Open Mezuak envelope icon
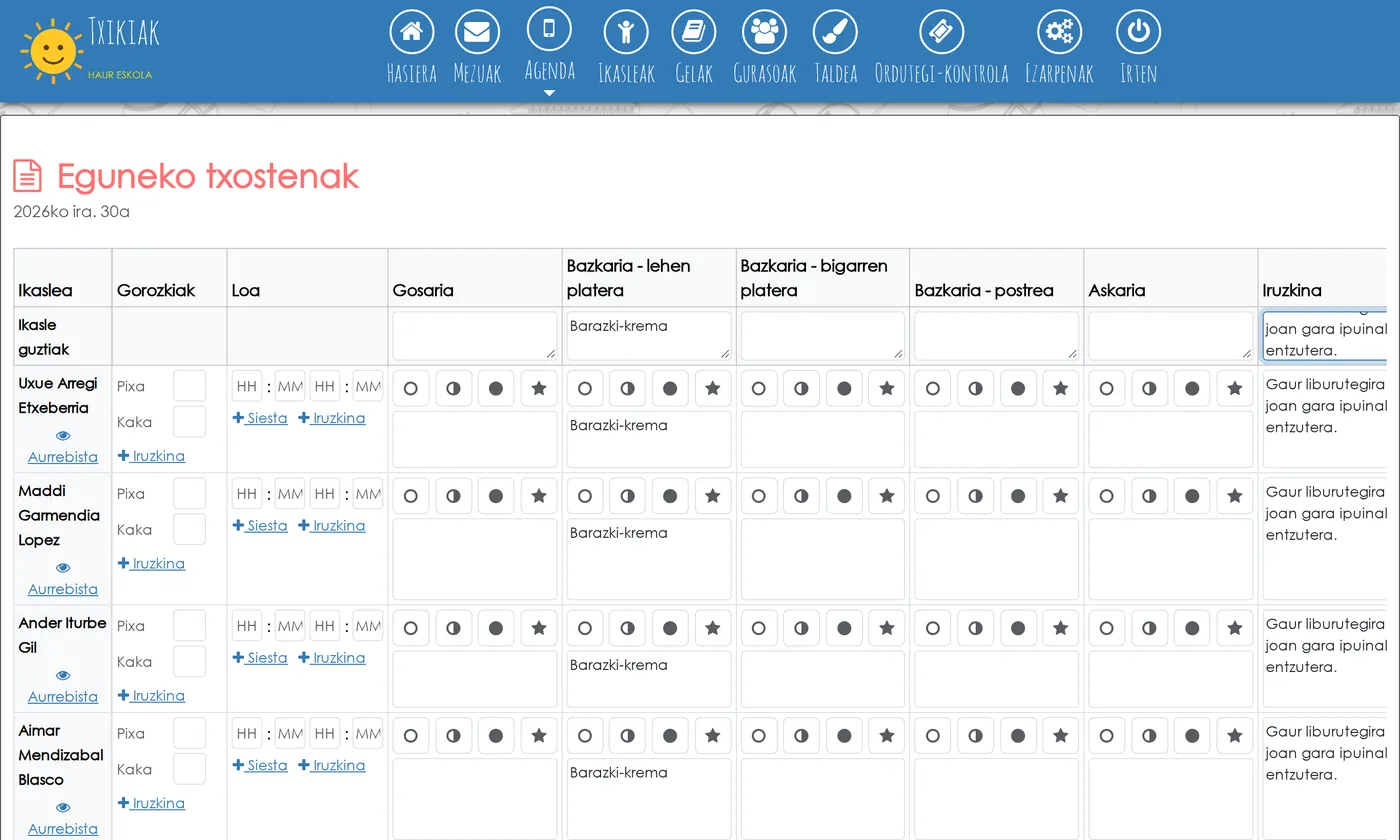Viewport: 1400px width, 840px height. coord(477,32)
